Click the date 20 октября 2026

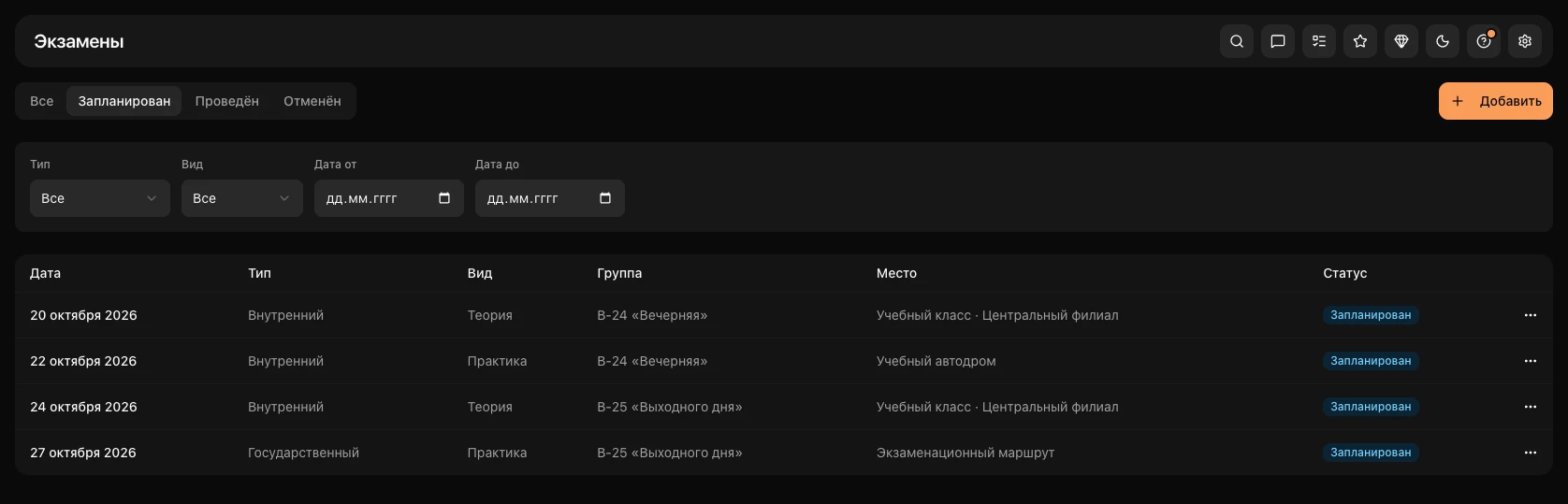click(83, 315)
